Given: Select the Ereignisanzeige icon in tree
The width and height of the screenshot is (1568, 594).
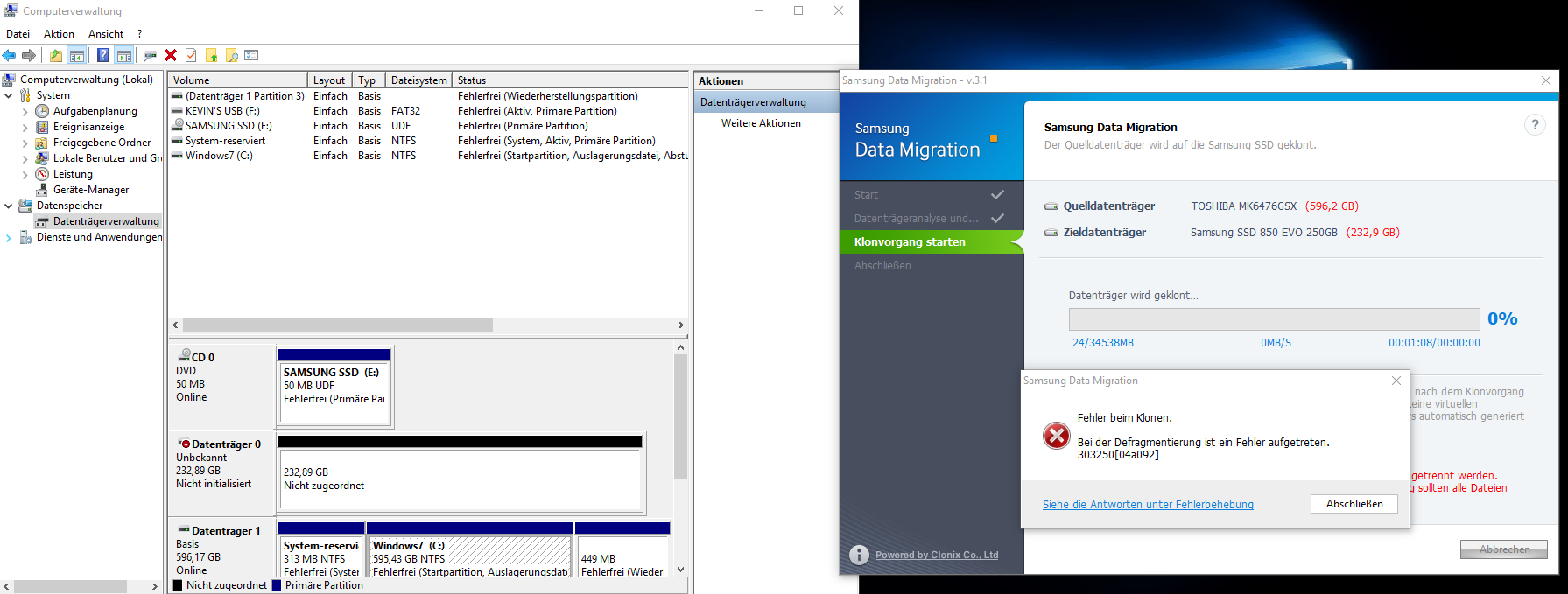Looking at the screenshot, I should click(42, 127).
